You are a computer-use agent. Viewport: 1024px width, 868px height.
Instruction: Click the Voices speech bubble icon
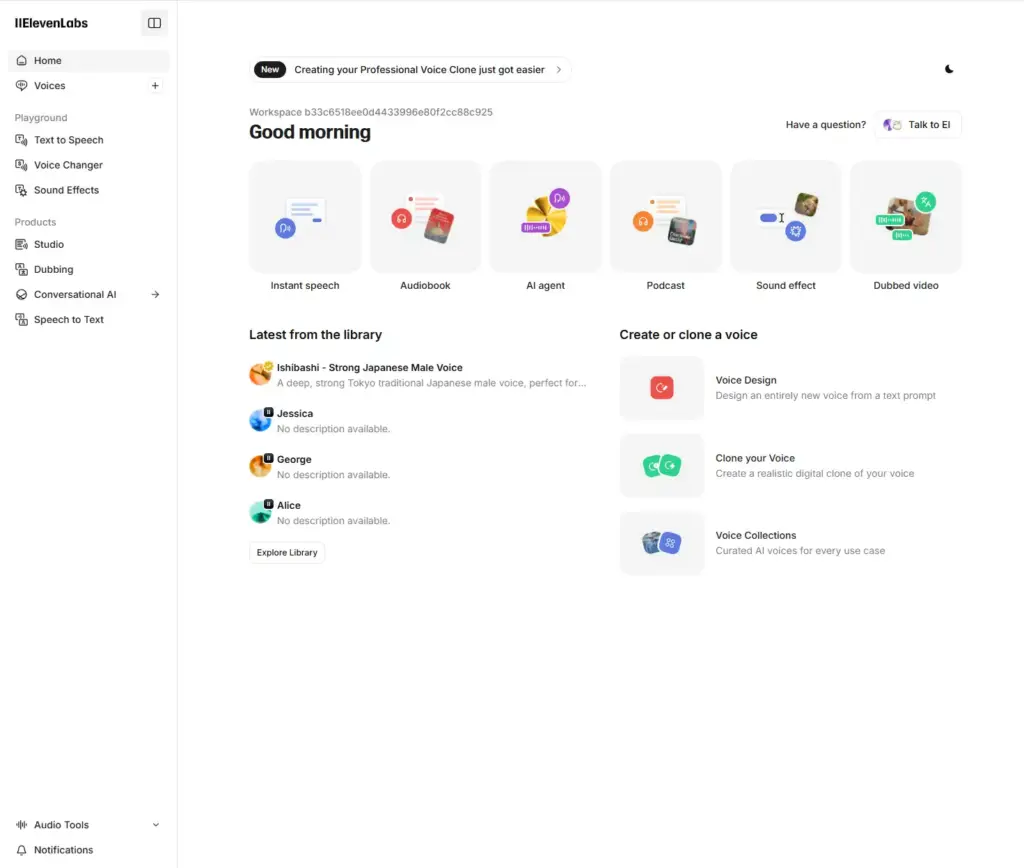coord(22,86)
